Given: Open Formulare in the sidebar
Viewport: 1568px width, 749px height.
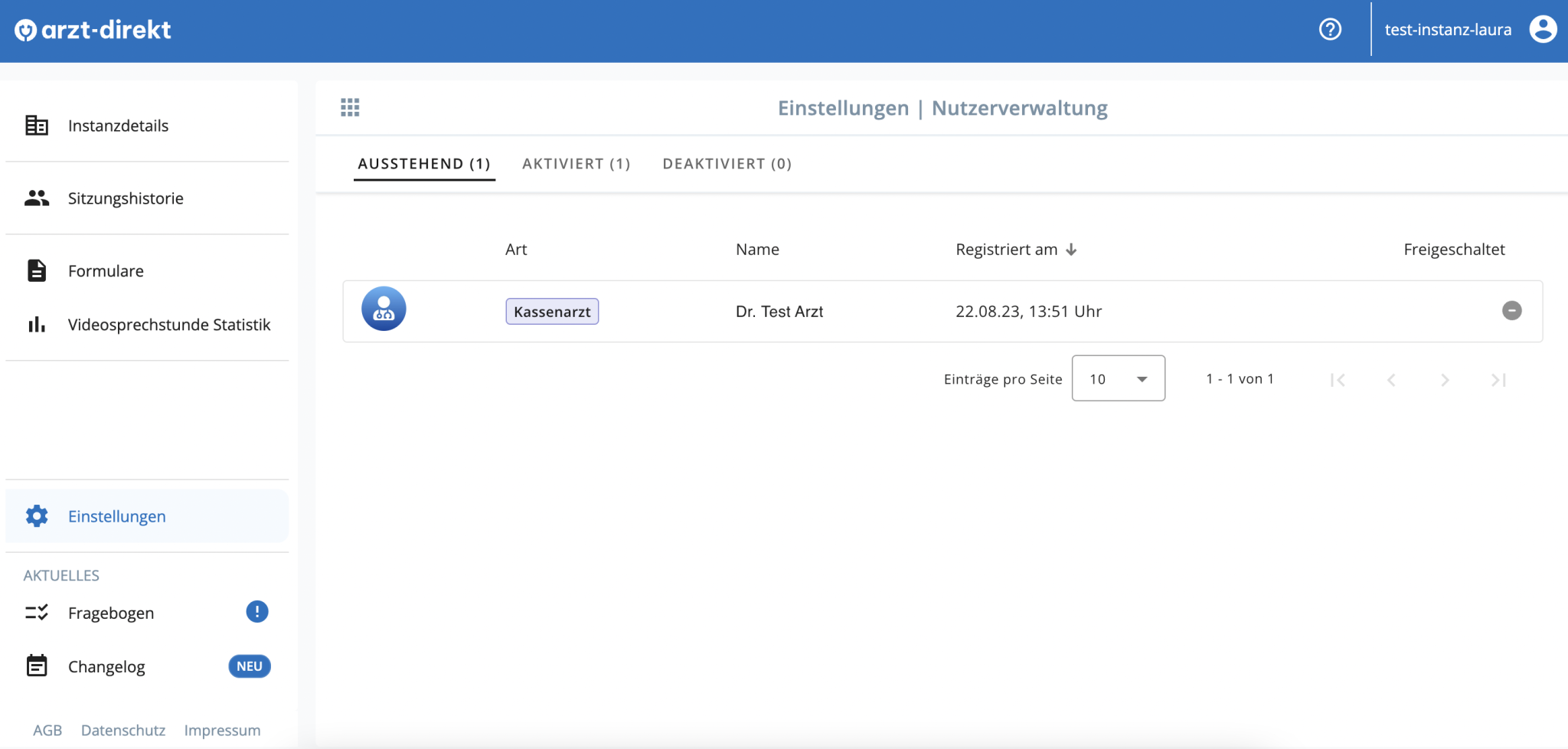Looking at the screenshot, I should coord(106,271).
